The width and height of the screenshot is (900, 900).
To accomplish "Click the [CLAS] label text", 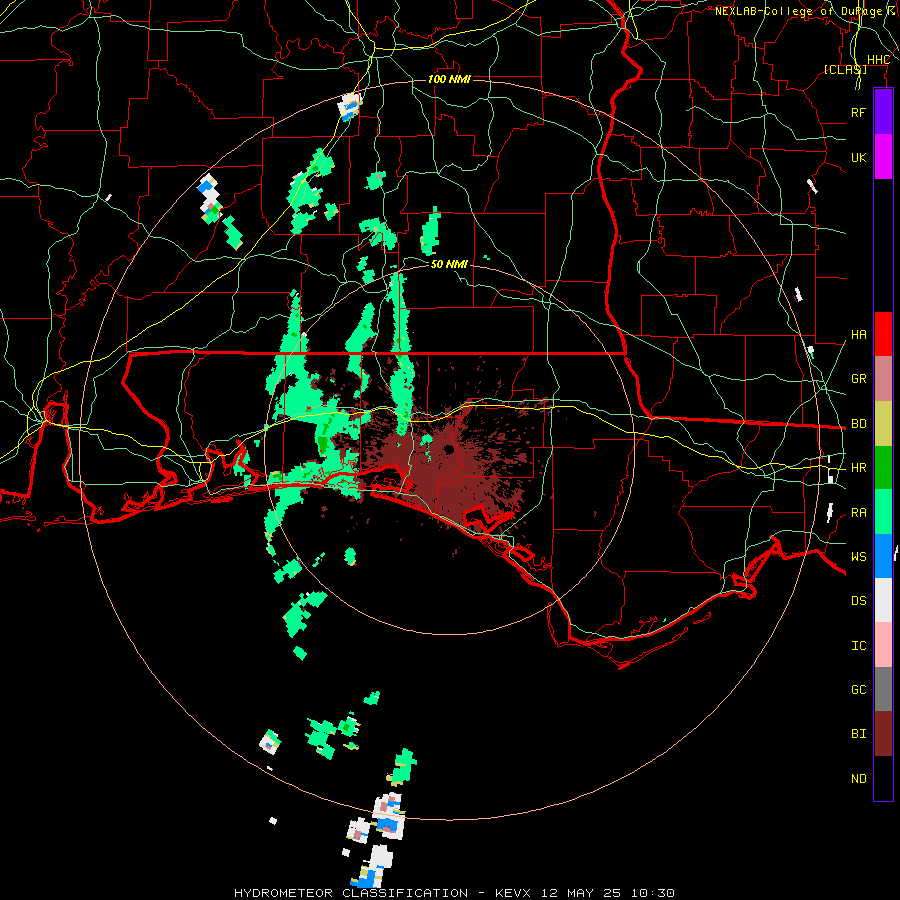I will coord(845,70).
